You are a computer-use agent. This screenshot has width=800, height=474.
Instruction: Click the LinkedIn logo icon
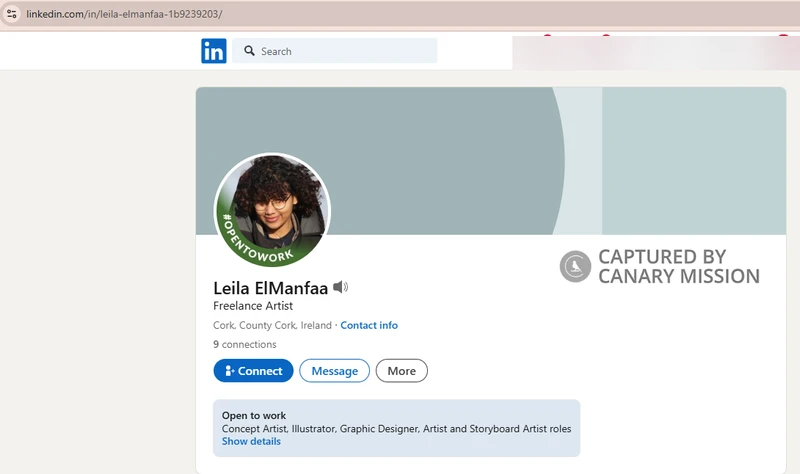coord(214,51)
